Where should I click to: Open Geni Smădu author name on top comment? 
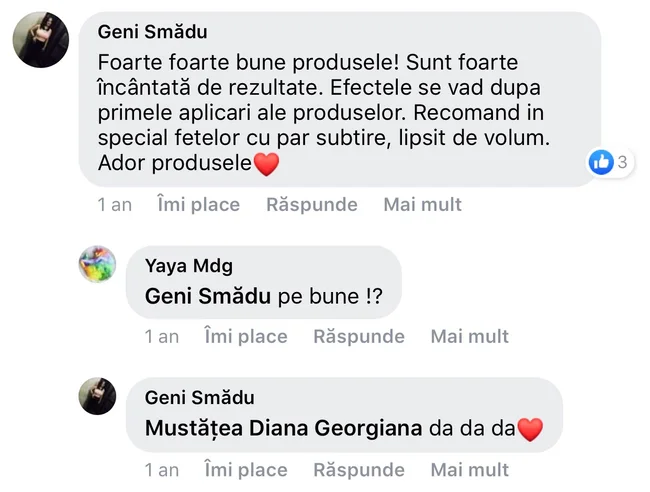coord(153,33)
